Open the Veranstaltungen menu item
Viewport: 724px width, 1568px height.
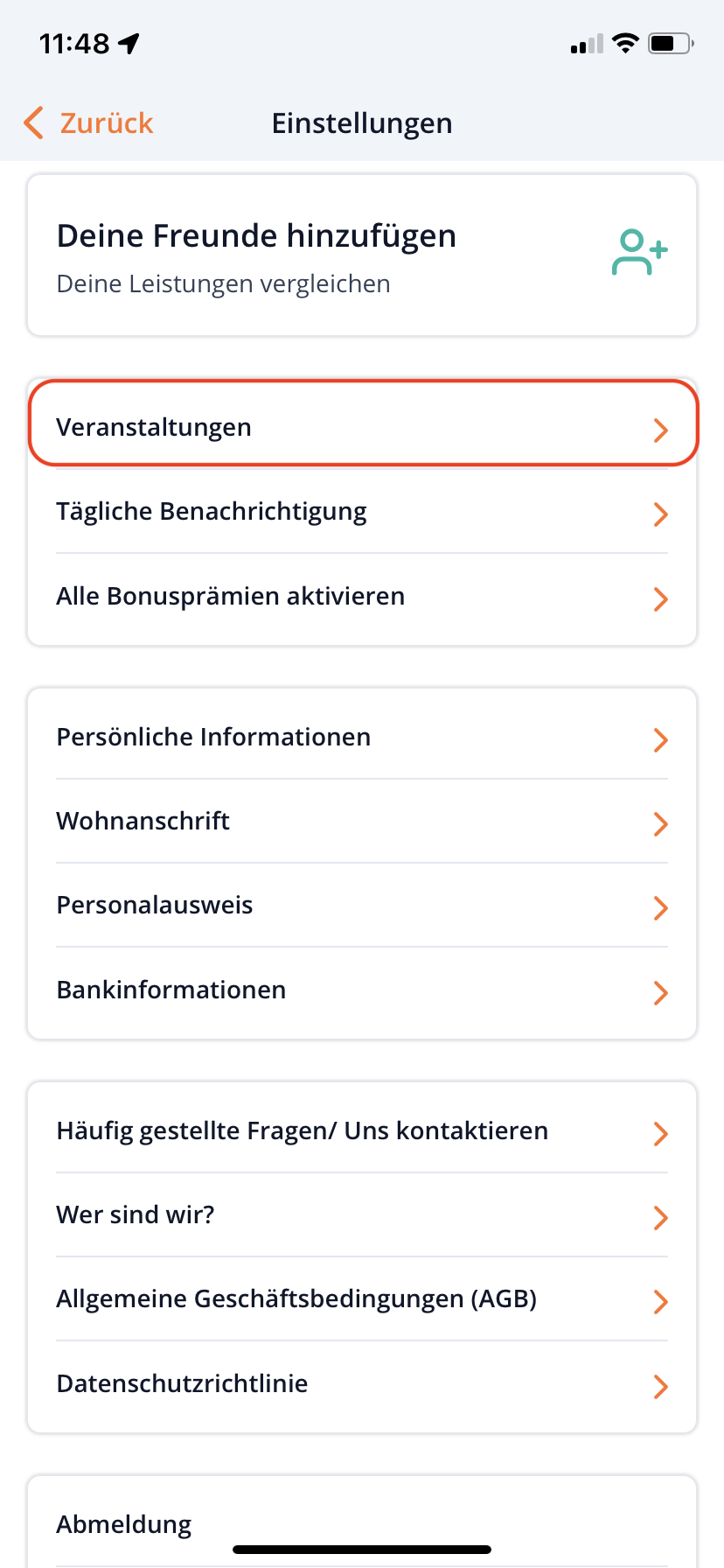point(154,428)
